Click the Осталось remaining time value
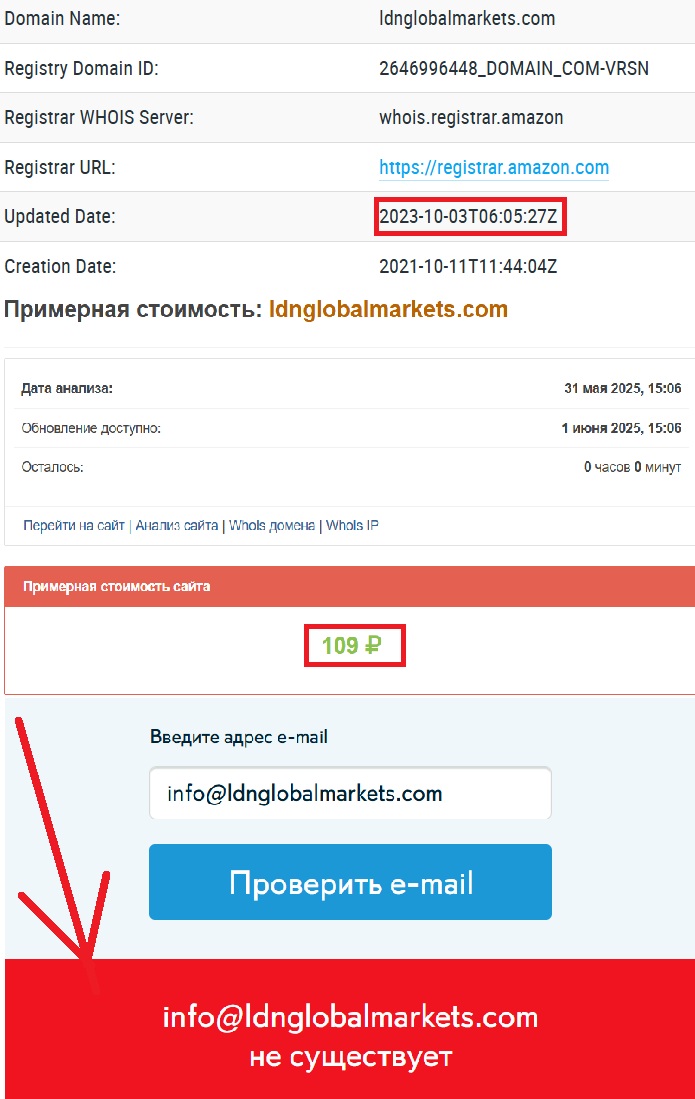Image resolution: width=695 pixels, height=1099 pixels. coord(632,467)
